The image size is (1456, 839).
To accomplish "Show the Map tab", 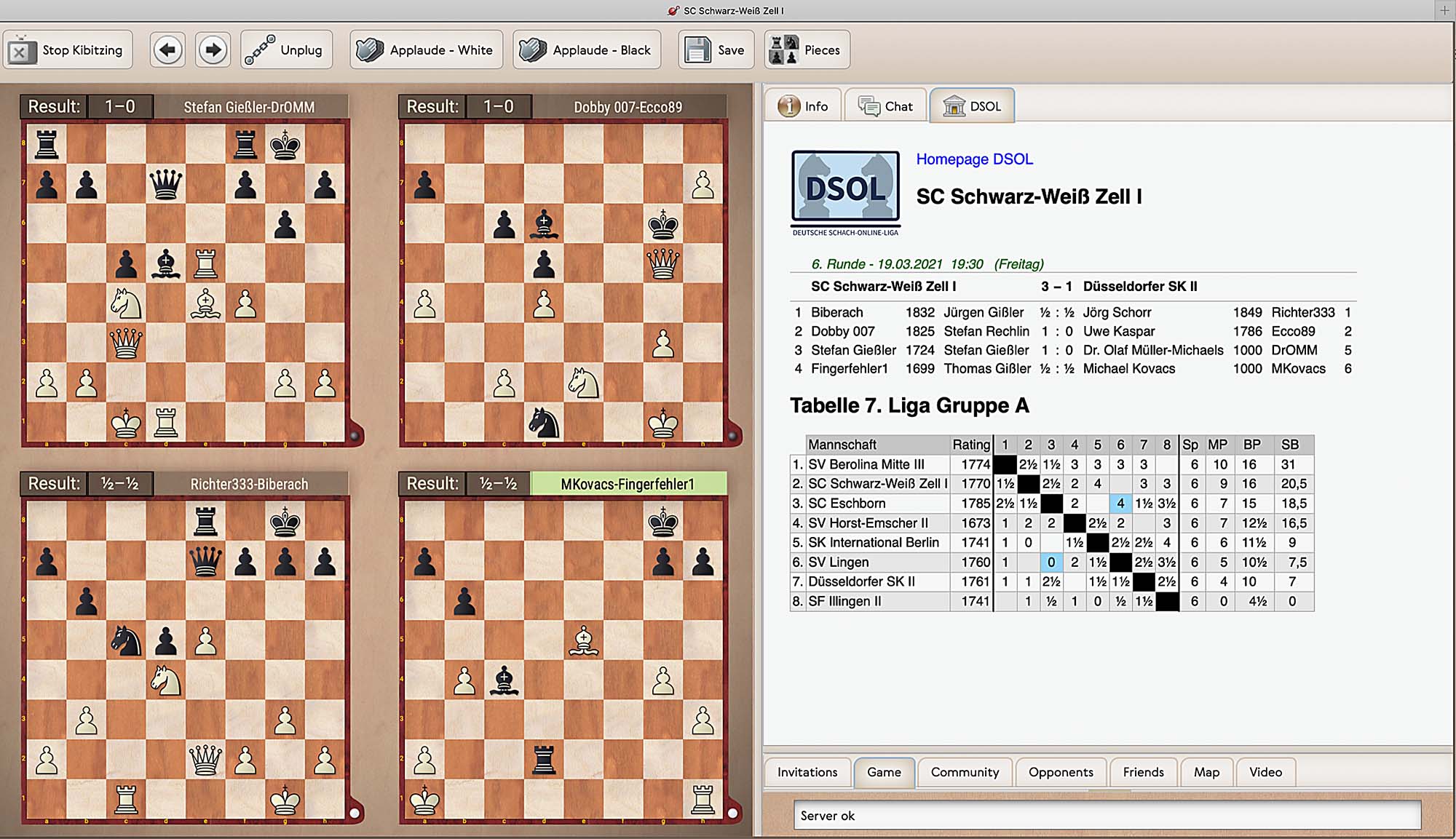I will (1206, 772).
